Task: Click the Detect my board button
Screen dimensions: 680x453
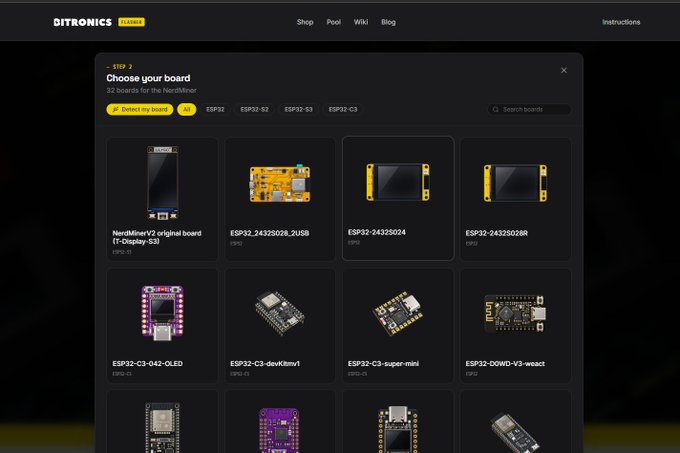Action: pyautogui.click(x=140, y=110)
